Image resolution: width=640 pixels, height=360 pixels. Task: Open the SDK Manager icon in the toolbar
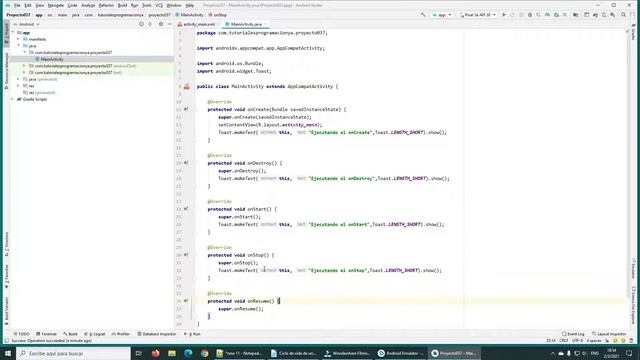[x=613, y=15]
